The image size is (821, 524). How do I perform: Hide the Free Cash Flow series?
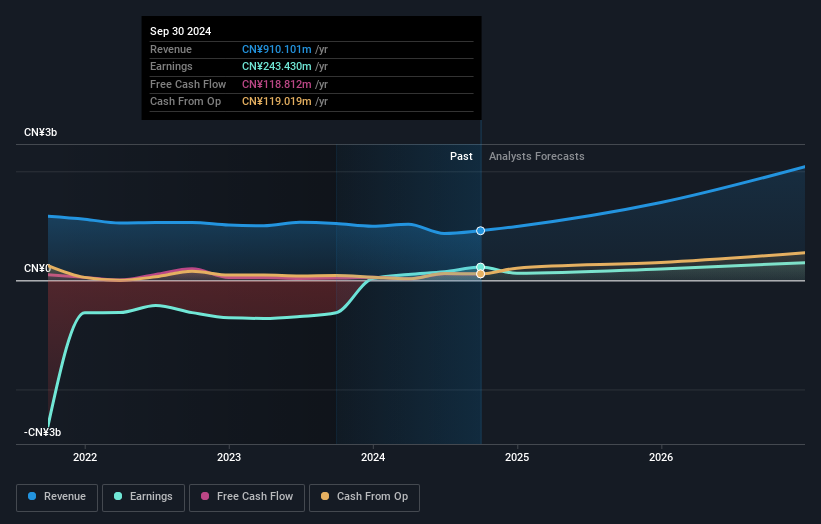[246, 497]
